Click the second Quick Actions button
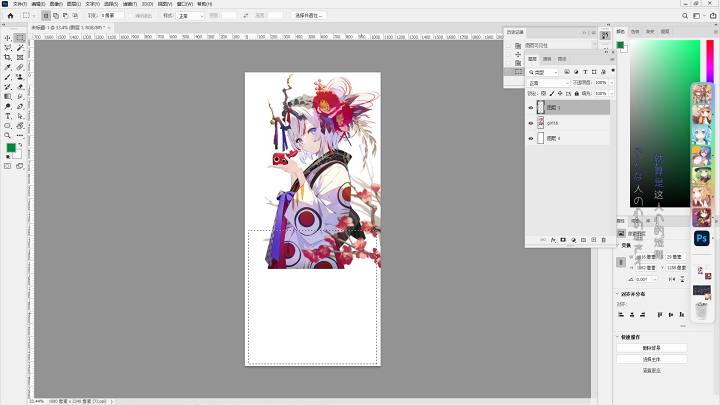Screen dimensions: 720x405 point(652,359)
